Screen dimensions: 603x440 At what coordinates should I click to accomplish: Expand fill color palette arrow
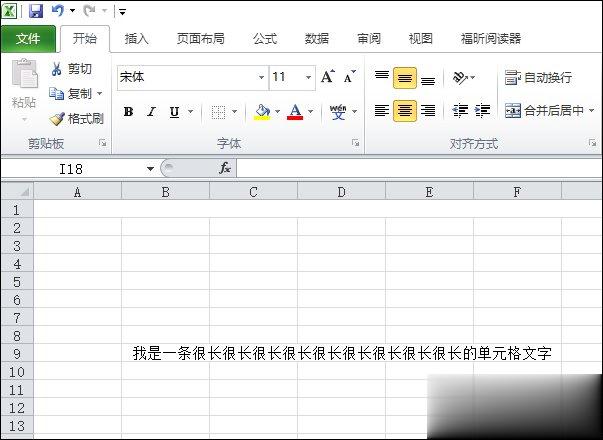(x=278, y=112)
